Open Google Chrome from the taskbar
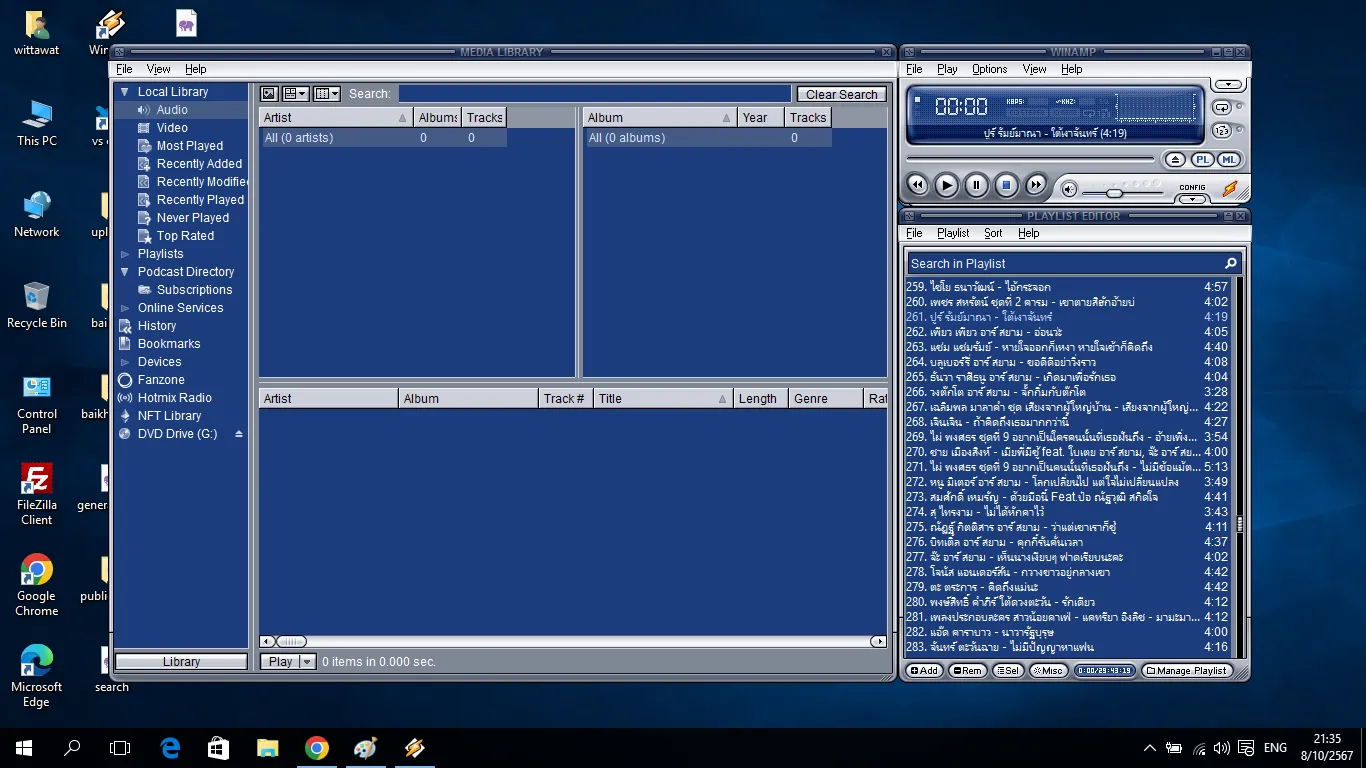This screenshot has height=768, width=1366. pyautogui.click(x=317, y=748)
